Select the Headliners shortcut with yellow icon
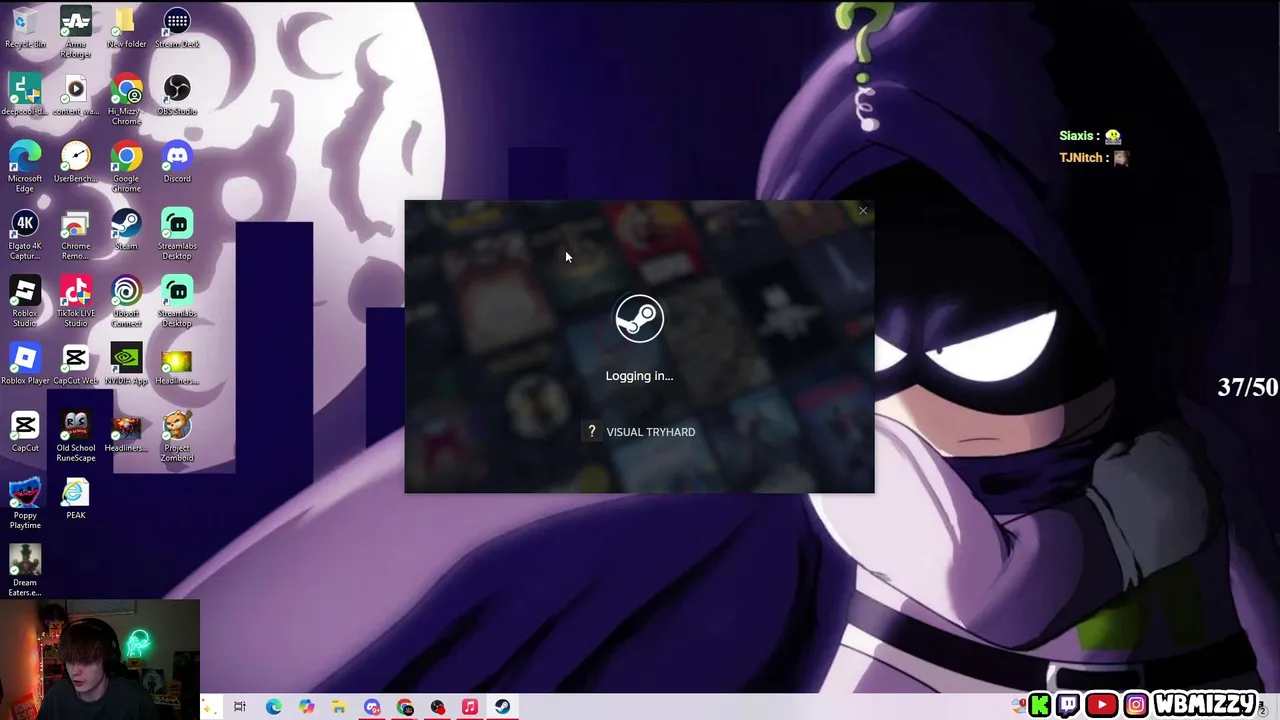1280x720 pixels. pyautogui.click(x=177, y=364)
